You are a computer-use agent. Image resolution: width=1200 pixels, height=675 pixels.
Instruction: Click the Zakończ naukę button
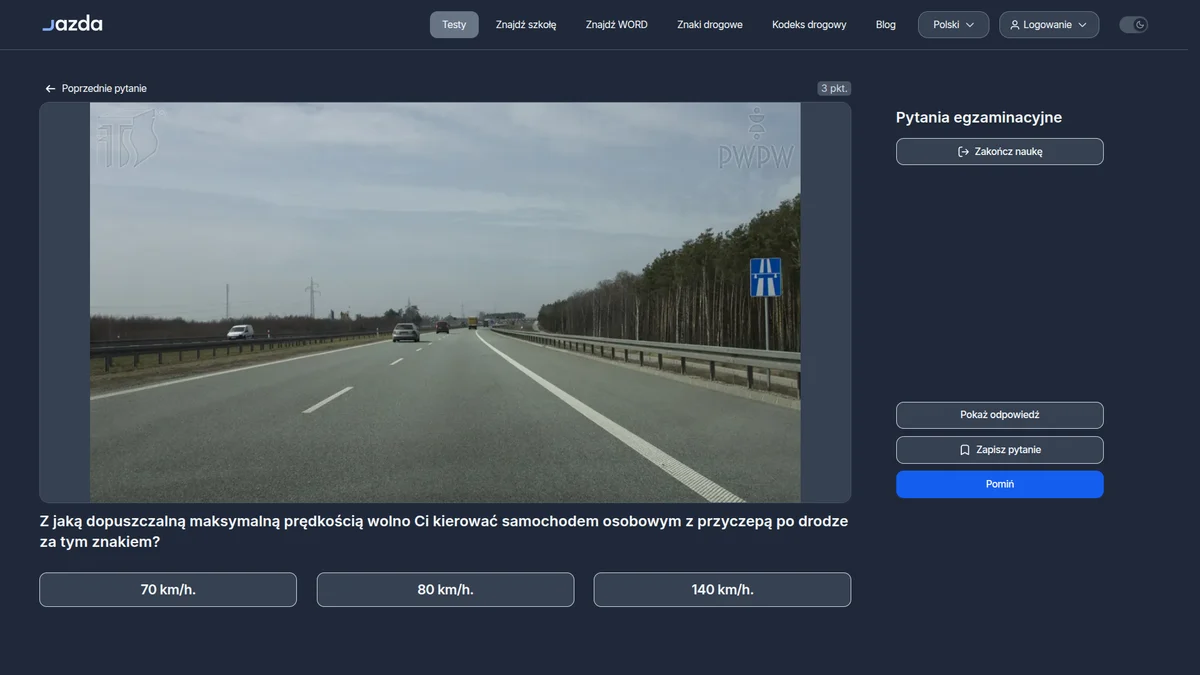[1000, 151]
